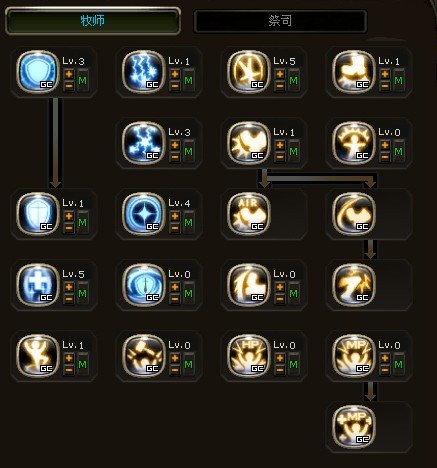Click the M max button for Lv.3 shield
The image size is (437, 468).
[82, 80]
